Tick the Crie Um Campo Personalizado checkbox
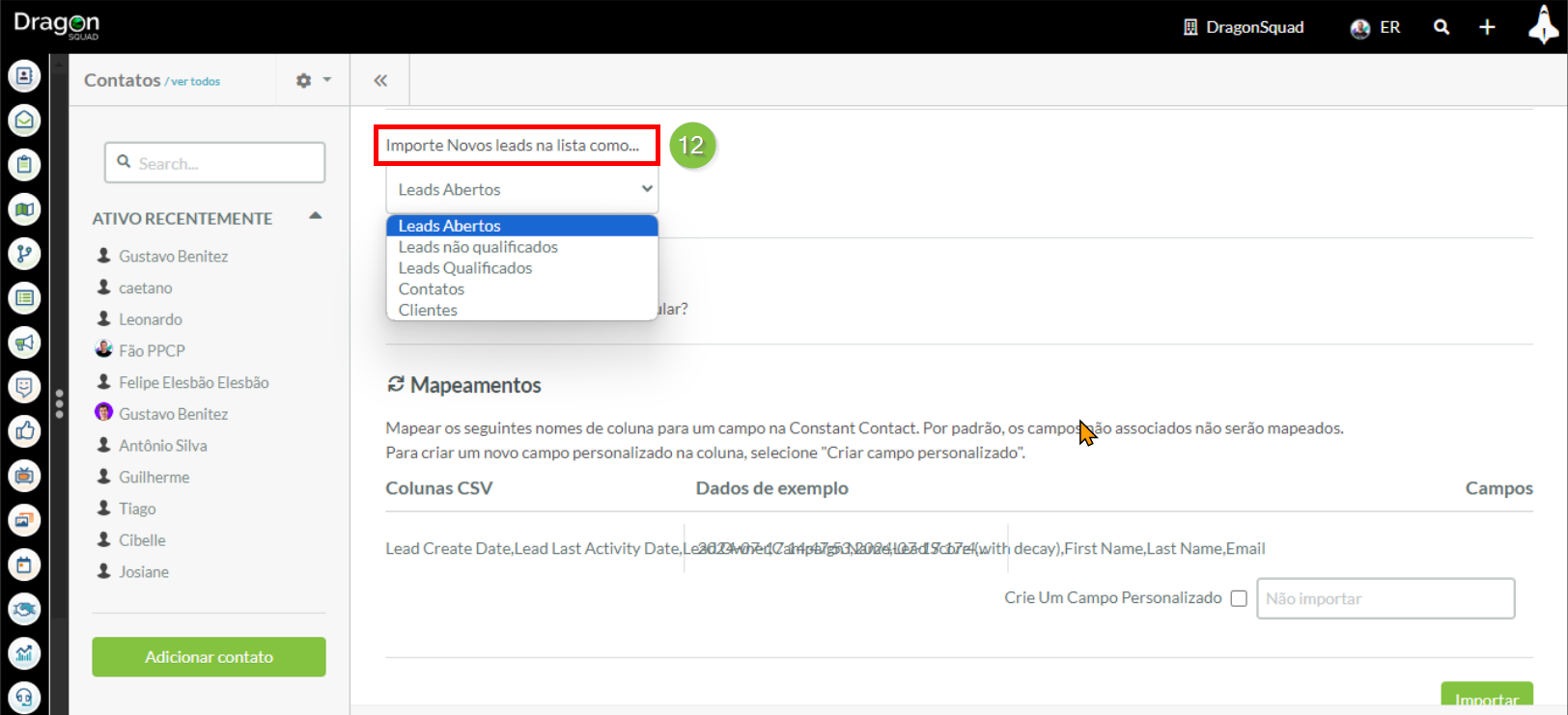The width and height of the screenshot is (1568, 715). pyautogui.click(x=1239, y=598)
